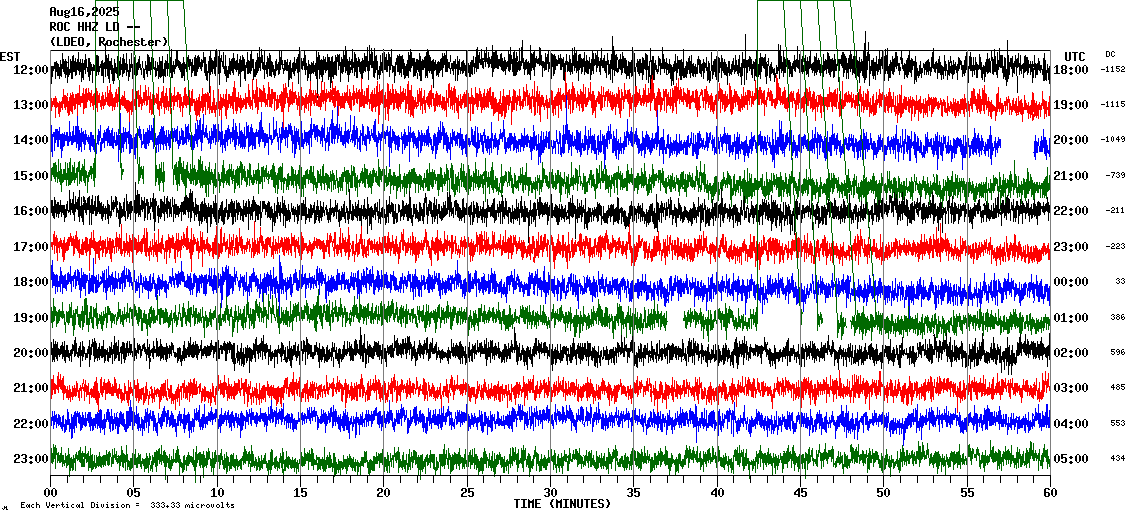
Task: Click the UTC column header
Action: tap(1075, 56)
